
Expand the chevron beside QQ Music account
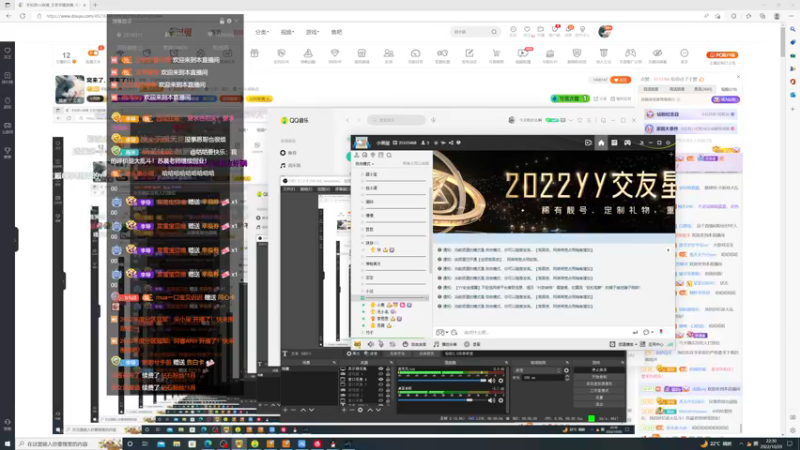(x=571, y=120)
